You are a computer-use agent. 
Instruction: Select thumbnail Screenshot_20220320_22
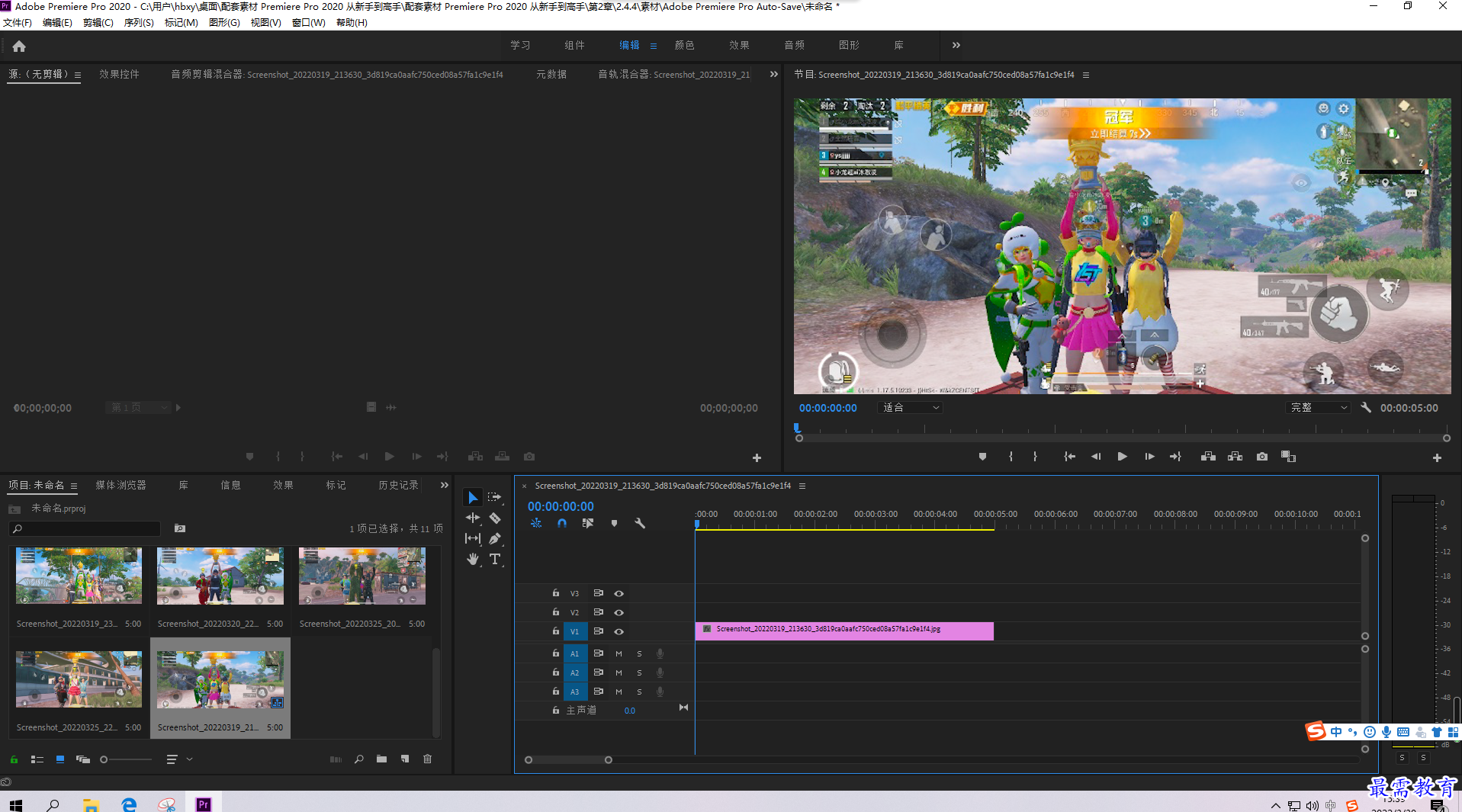220,577
